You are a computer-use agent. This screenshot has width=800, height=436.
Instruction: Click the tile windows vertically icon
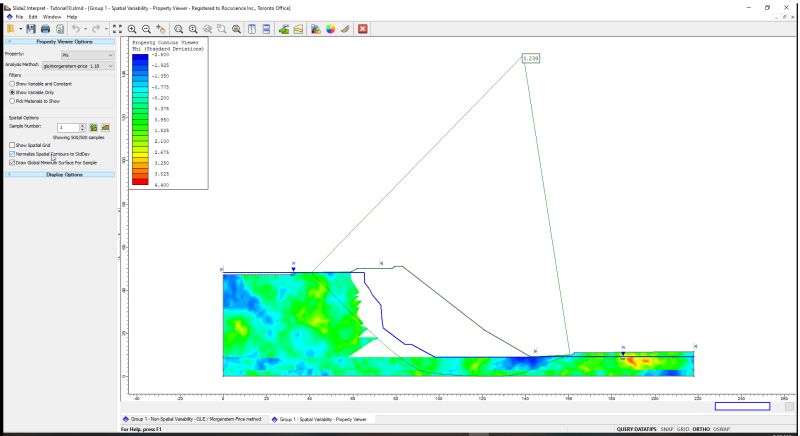(252, 29)
